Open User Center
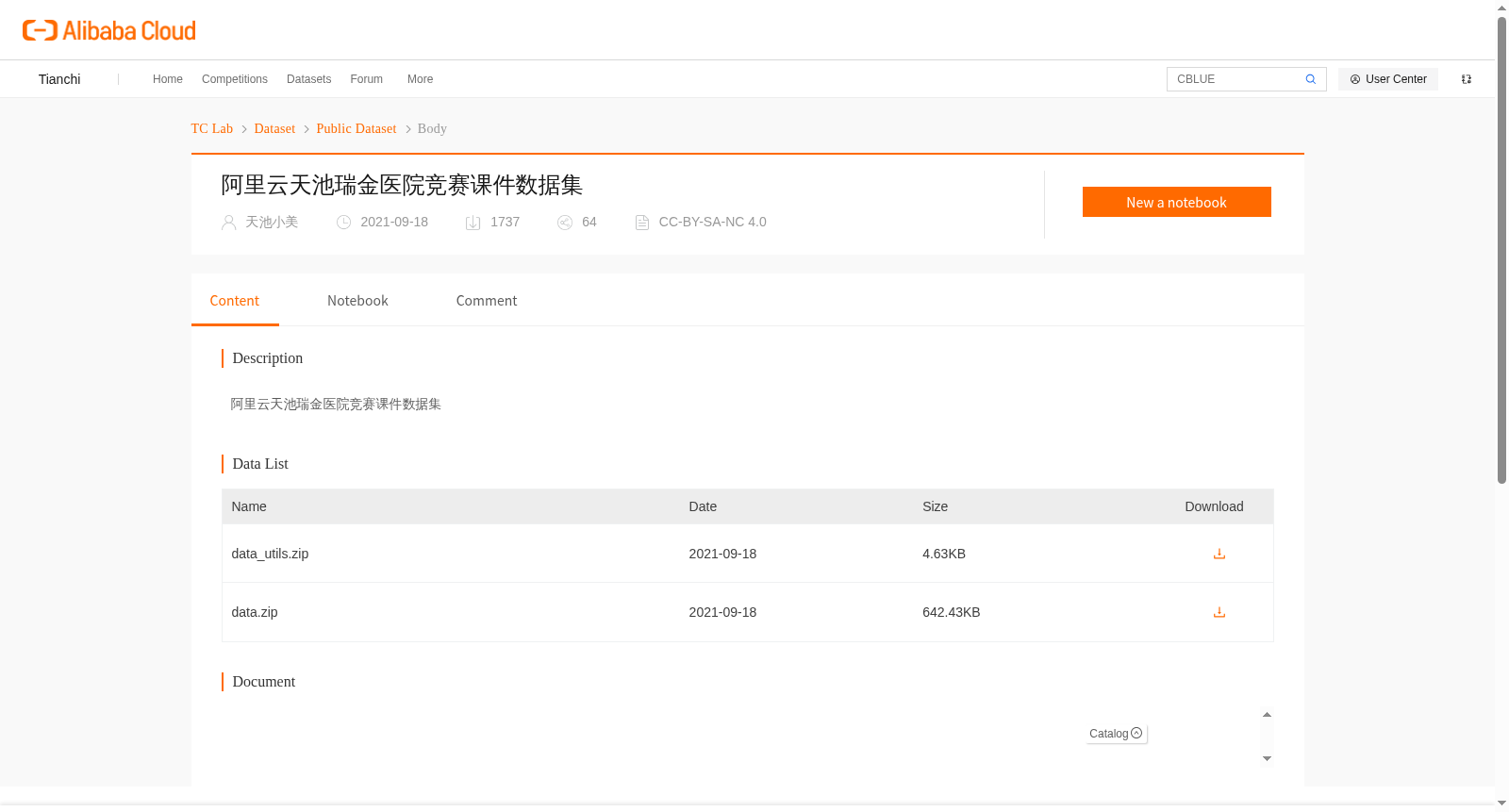Image resolution: width=1509 pixels, height=812 pixels. click(x=1387, y=79)
